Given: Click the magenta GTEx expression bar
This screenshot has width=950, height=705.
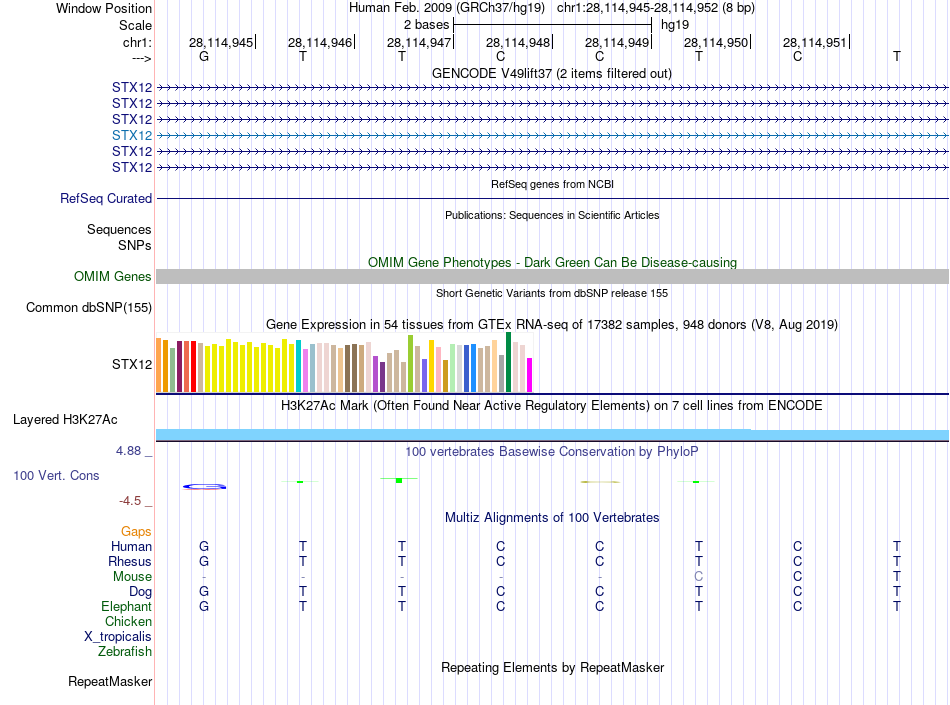Looking at the screenshot, I should [x=530, y=375].
